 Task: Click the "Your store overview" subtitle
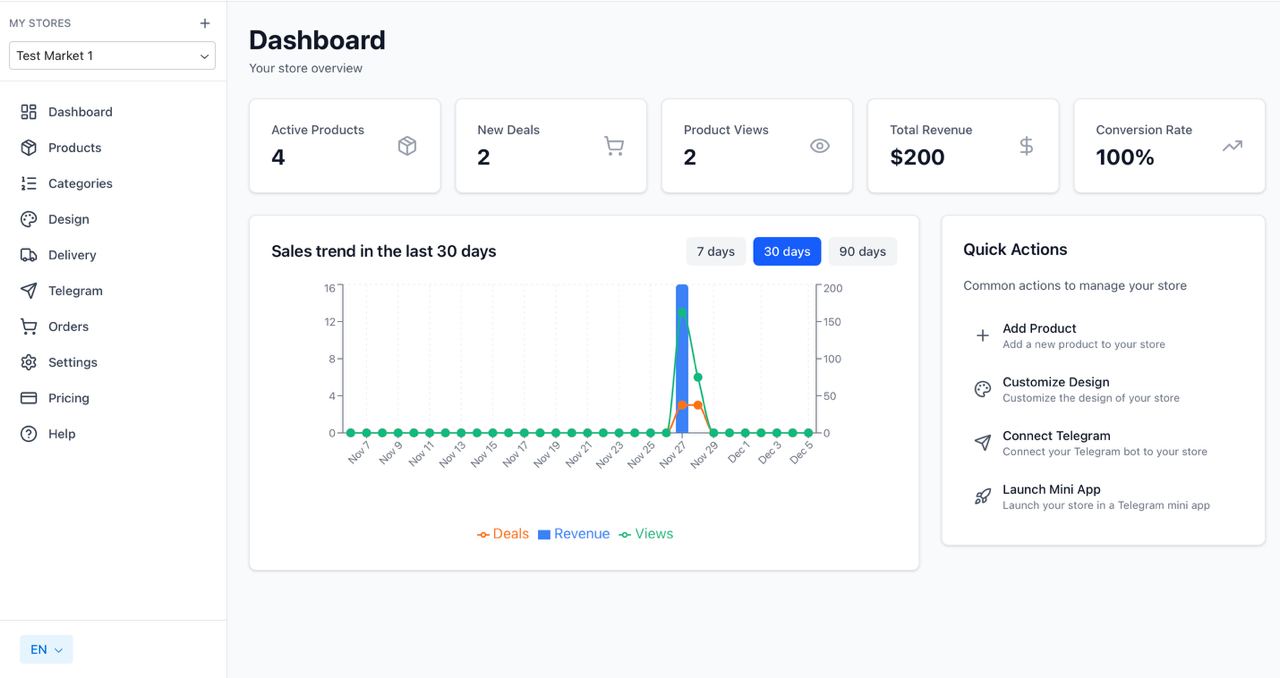click(x=306, y=68)
